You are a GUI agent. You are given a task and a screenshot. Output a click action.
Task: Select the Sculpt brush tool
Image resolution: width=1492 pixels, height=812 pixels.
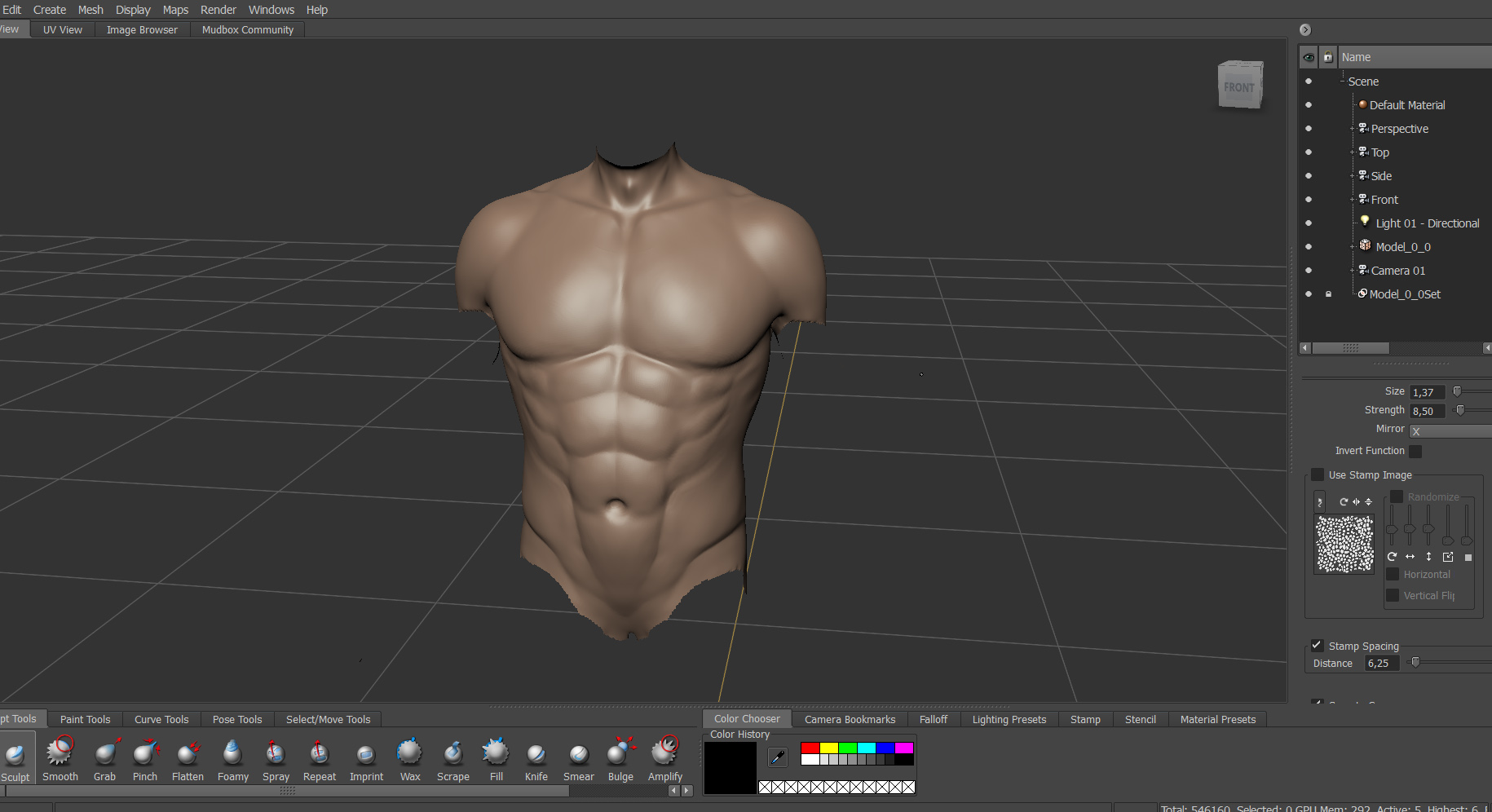click(15, 758)
